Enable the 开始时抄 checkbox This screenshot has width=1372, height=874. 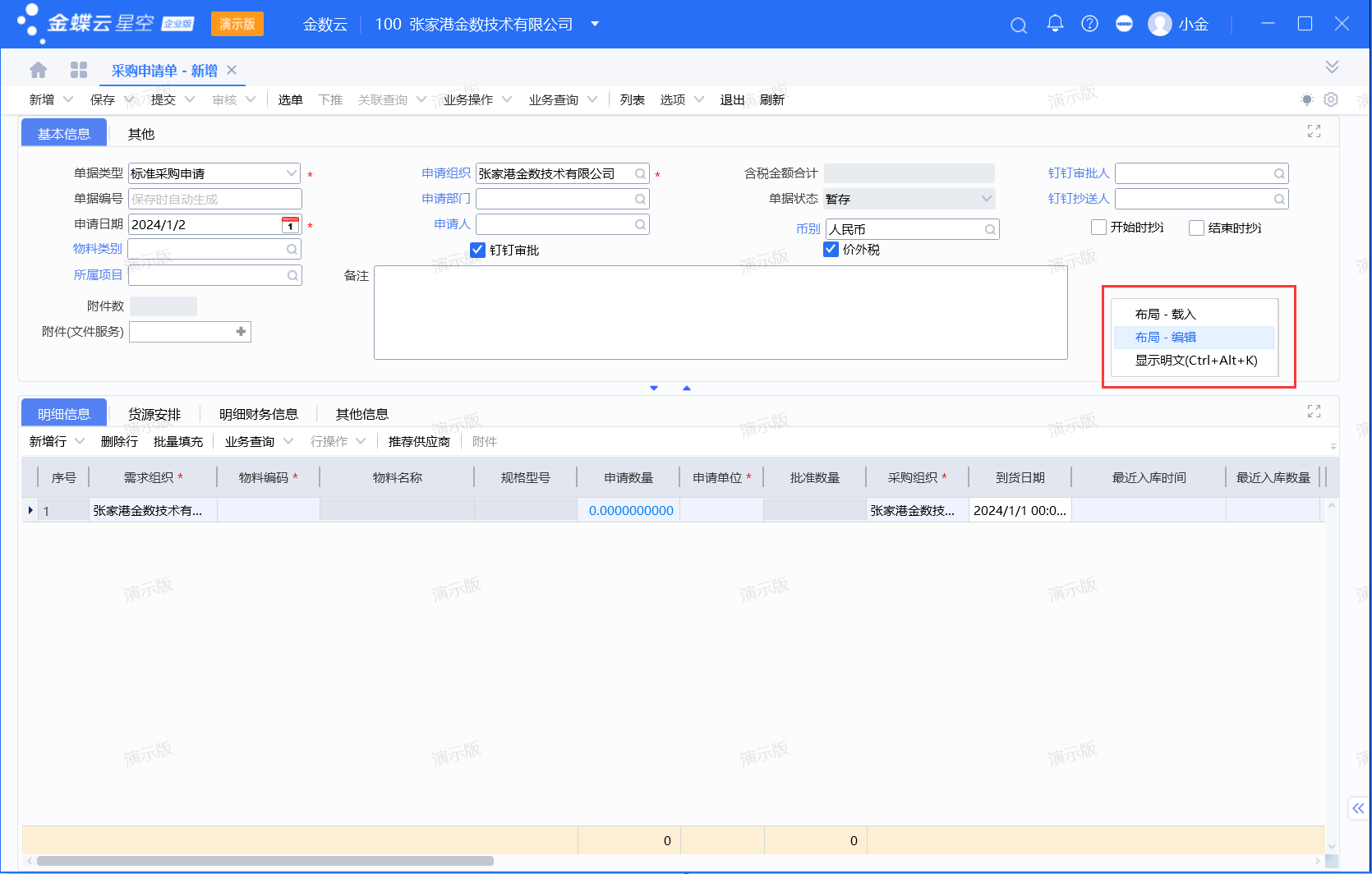(1098, 228)
